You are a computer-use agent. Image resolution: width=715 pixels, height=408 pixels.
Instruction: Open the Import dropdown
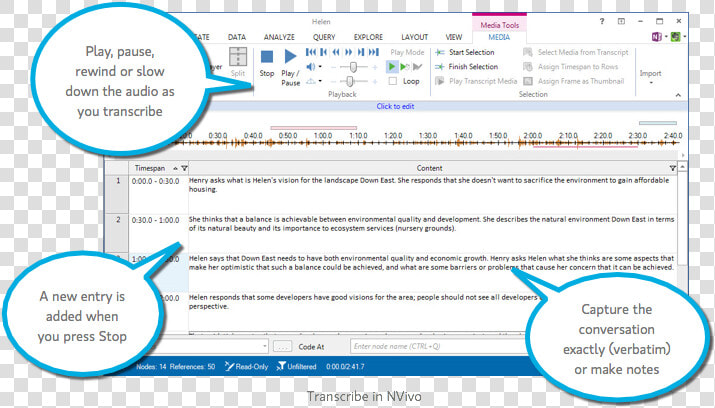pyautogui.click(x=650, y=76)
